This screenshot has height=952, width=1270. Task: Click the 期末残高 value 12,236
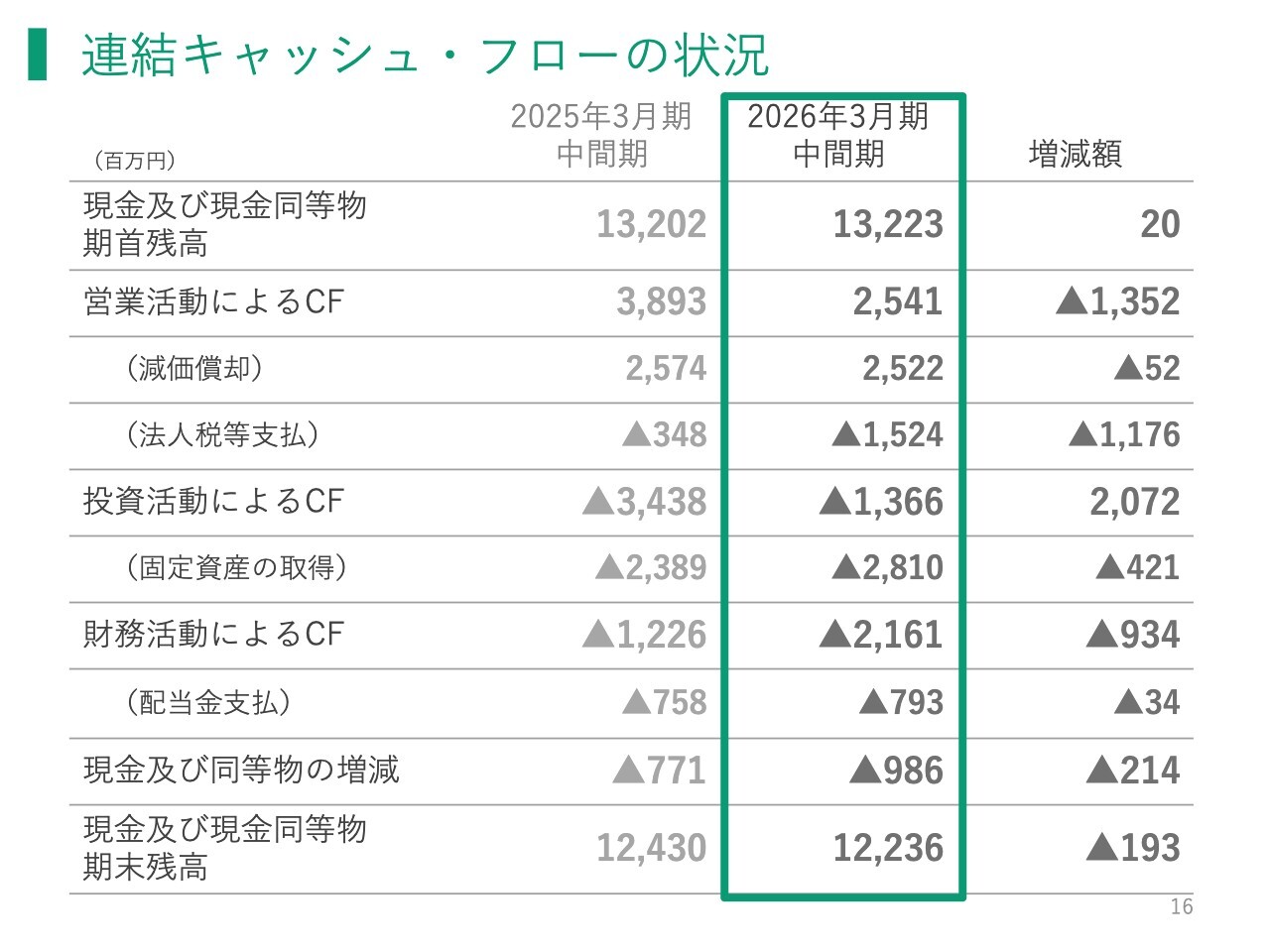coord(888,848)
